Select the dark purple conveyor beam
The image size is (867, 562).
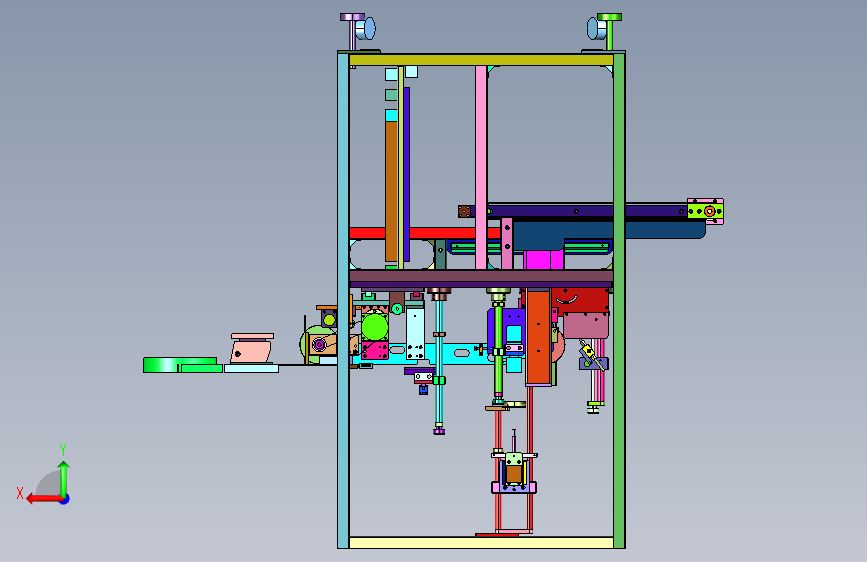tap(583, 211)
